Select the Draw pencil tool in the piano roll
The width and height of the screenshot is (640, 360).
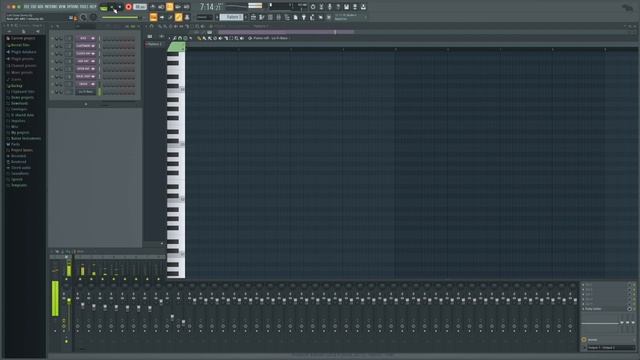tap(199, 38)
